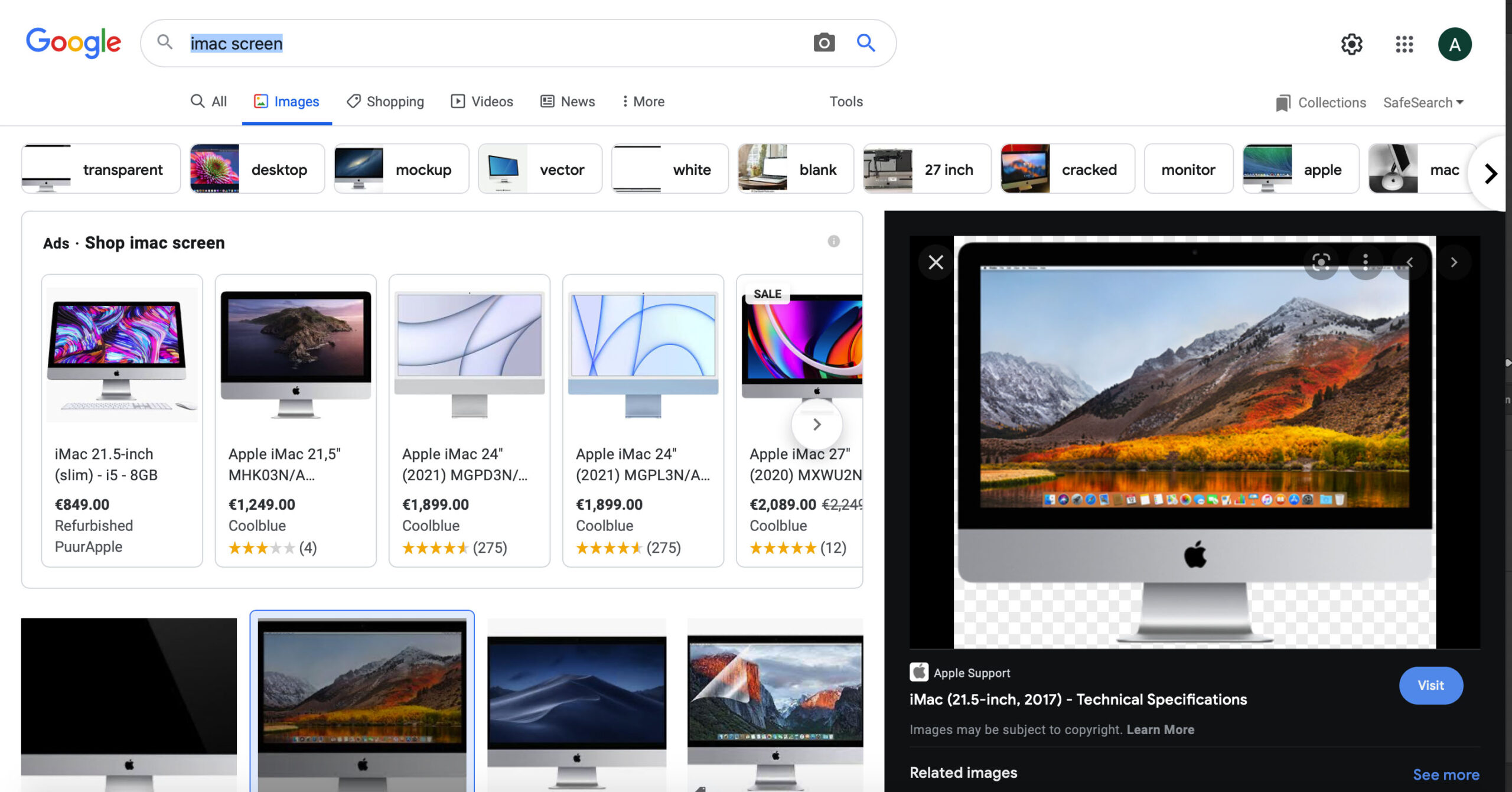1512x792 pixels.
Task: Open the three-dot menu on preview image
Action: coord(1366,262)
